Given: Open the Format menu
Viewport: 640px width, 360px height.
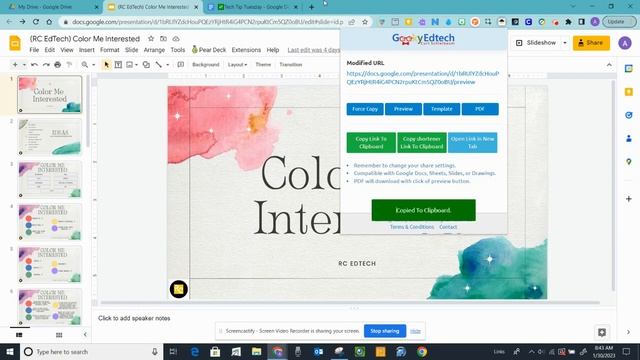Looking at the screenshot, I should click(109, 50).
